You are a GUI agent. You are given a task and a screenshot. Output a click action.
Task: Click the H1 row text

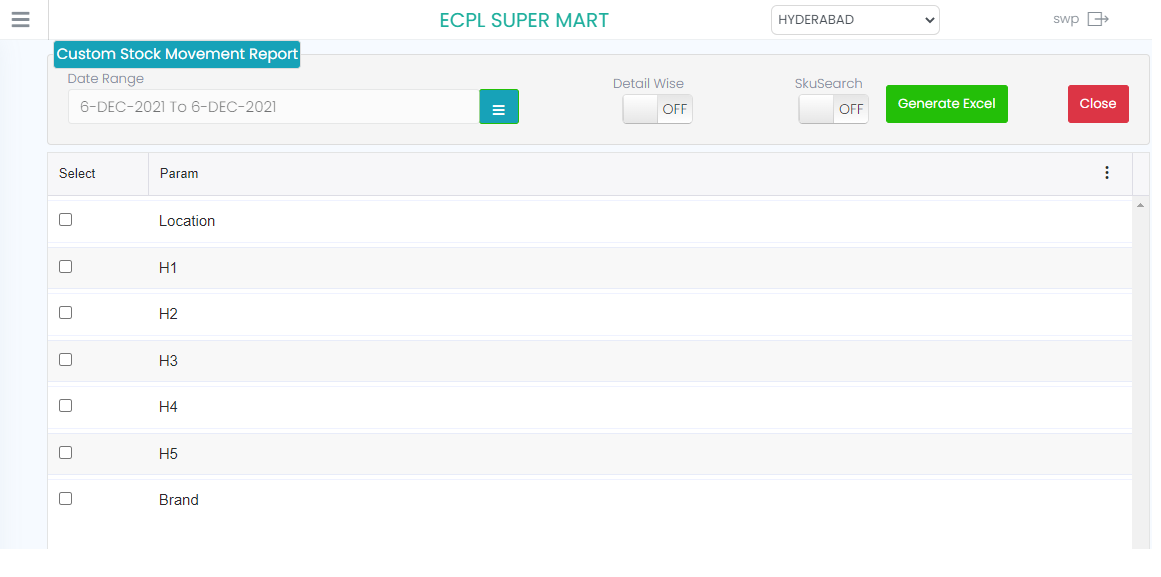pos(168,267)
